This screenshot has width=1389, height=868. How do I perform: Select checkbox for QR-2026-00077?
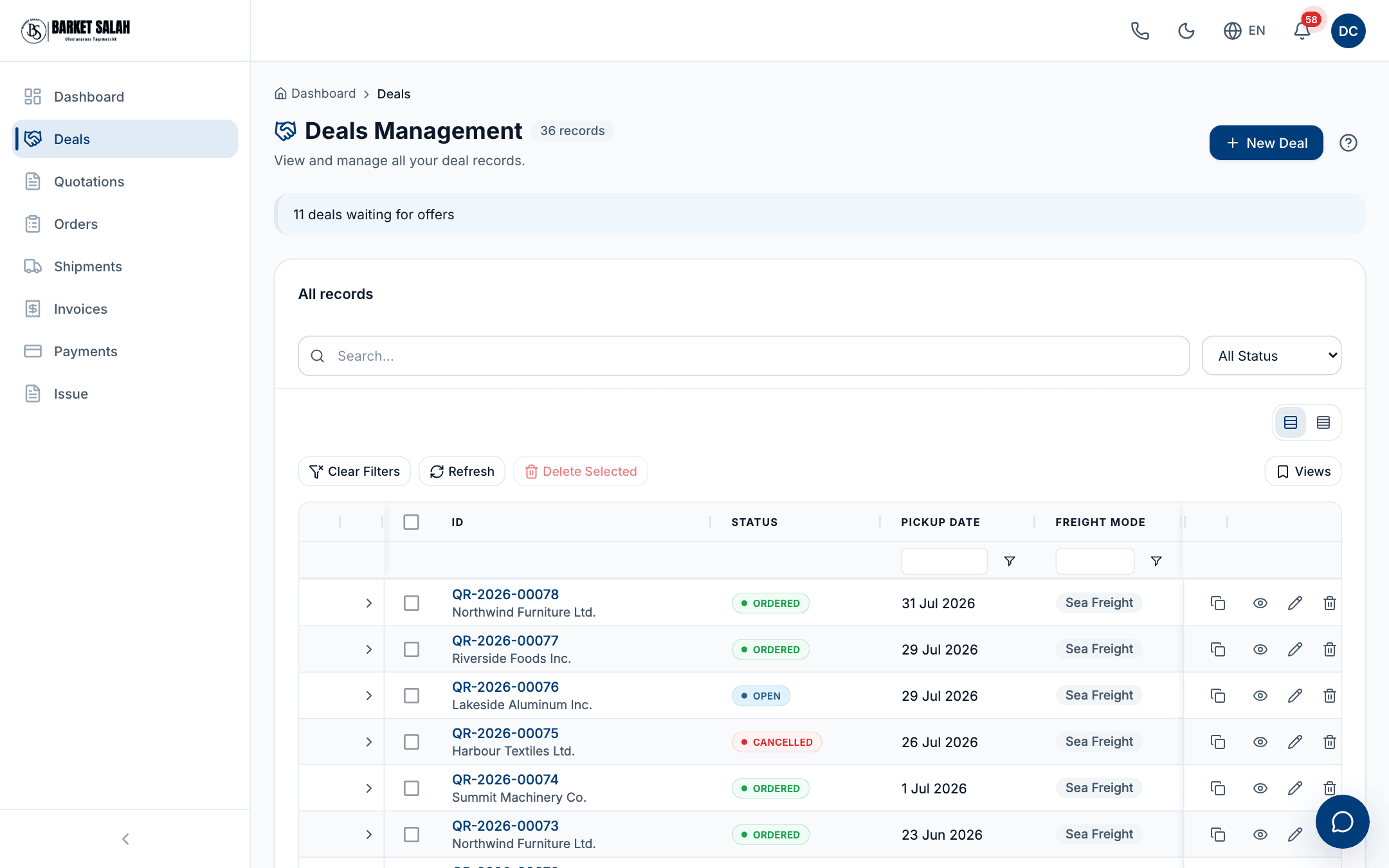pyautogui.click(x=412, y=649)
